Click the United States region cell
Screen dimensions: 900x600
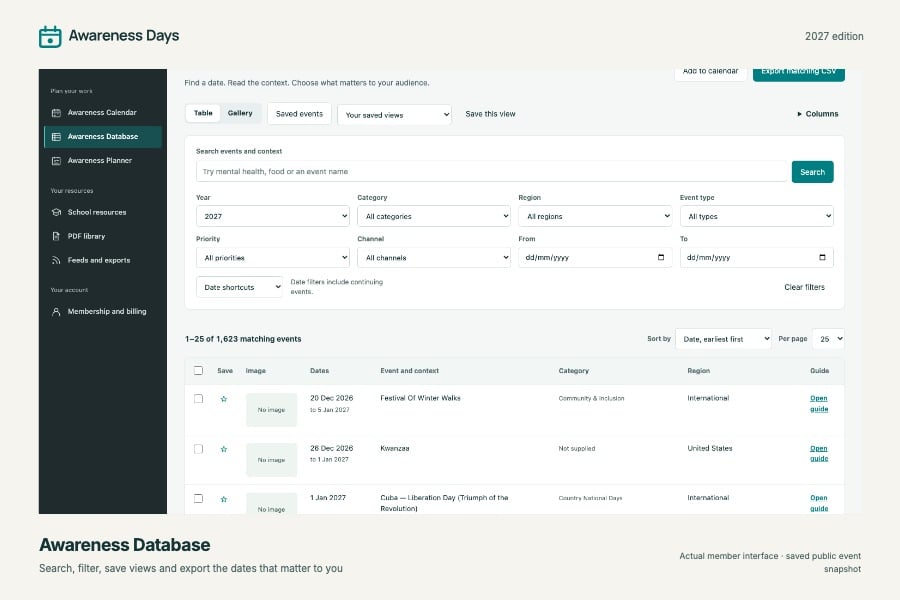(709, 448)
